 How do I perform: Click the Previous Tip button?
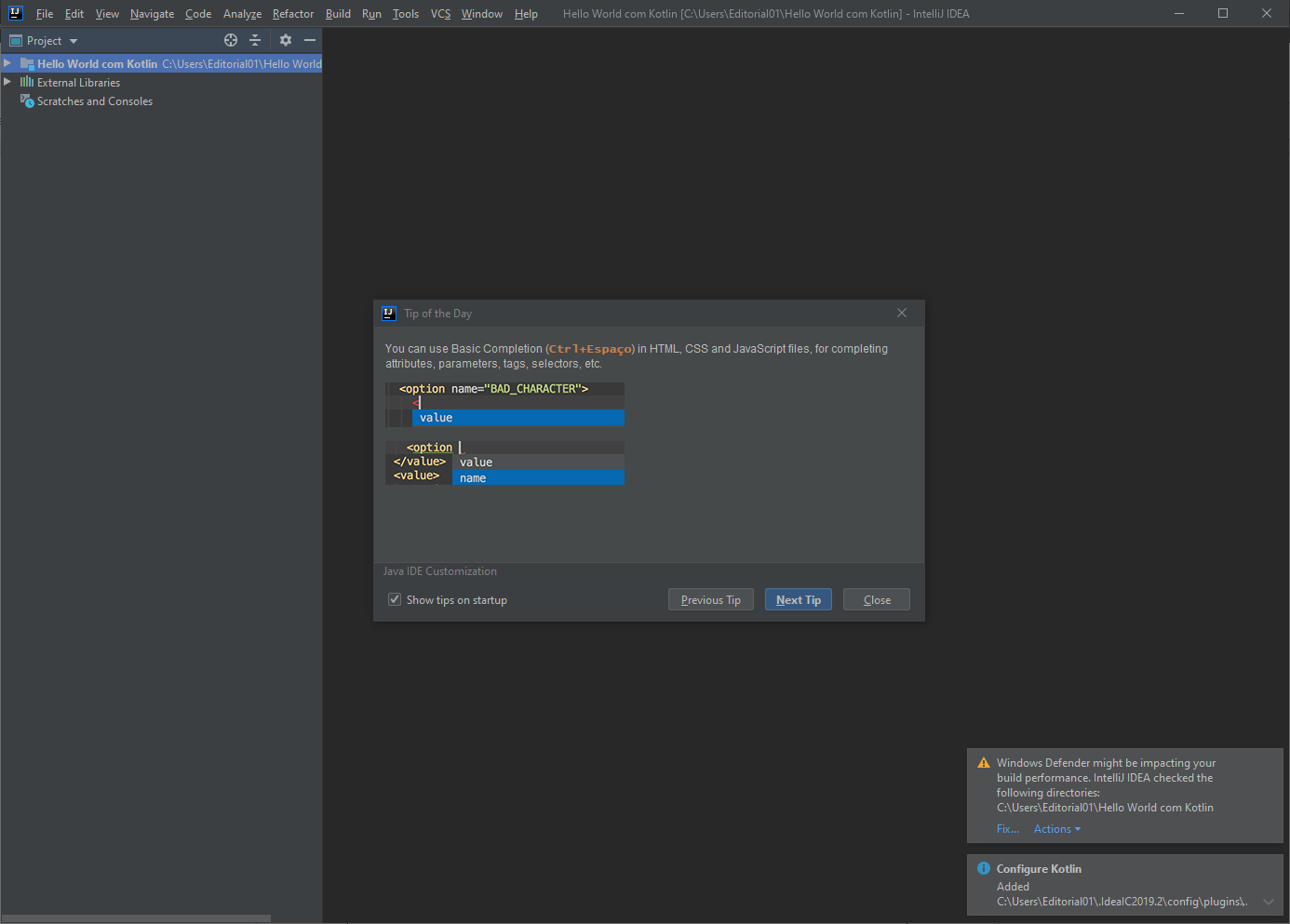tap(710, 600)
